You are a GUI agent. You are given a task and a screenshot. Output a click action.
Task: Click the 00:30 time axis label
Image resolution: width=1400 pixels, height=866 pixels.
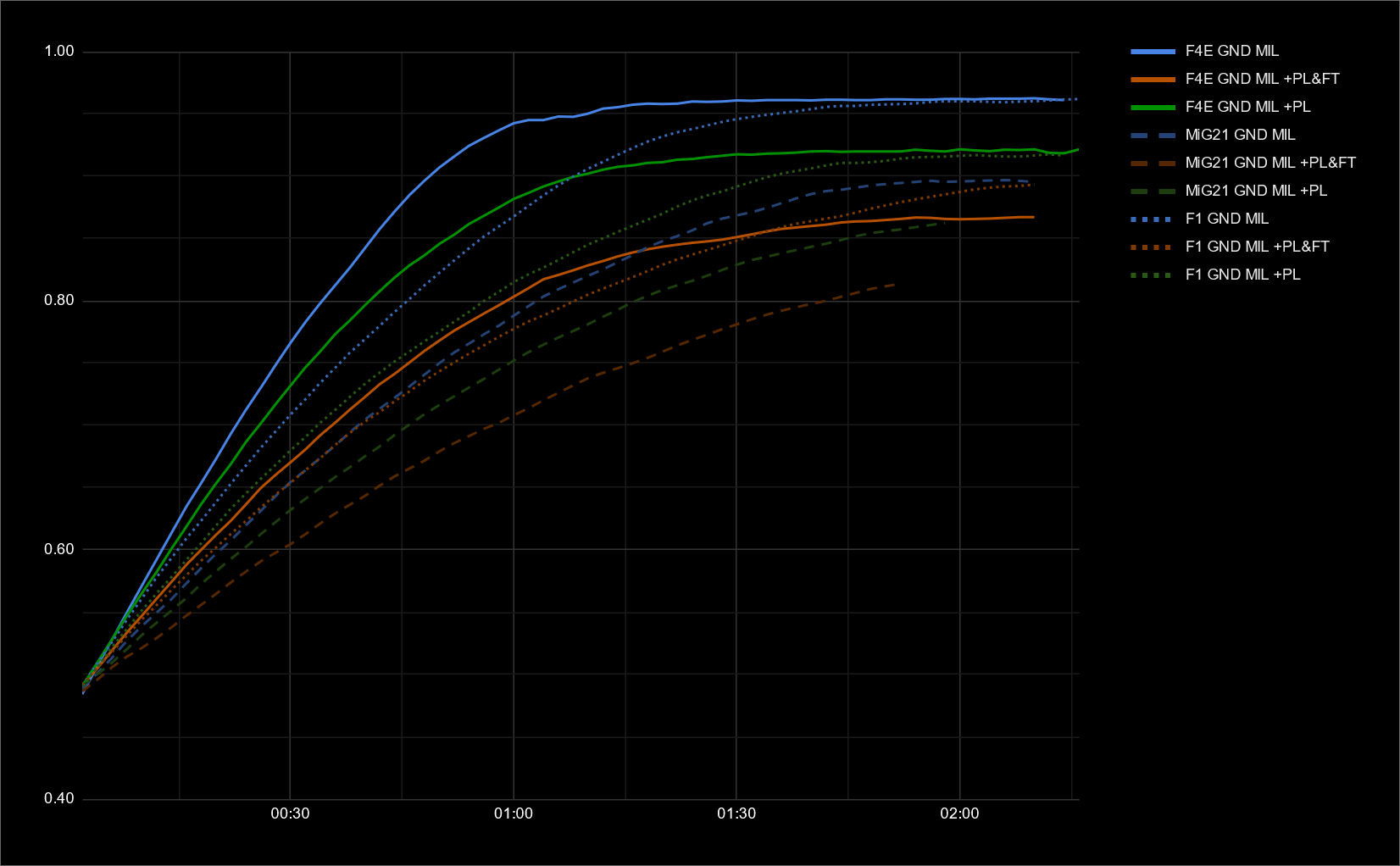290,813
